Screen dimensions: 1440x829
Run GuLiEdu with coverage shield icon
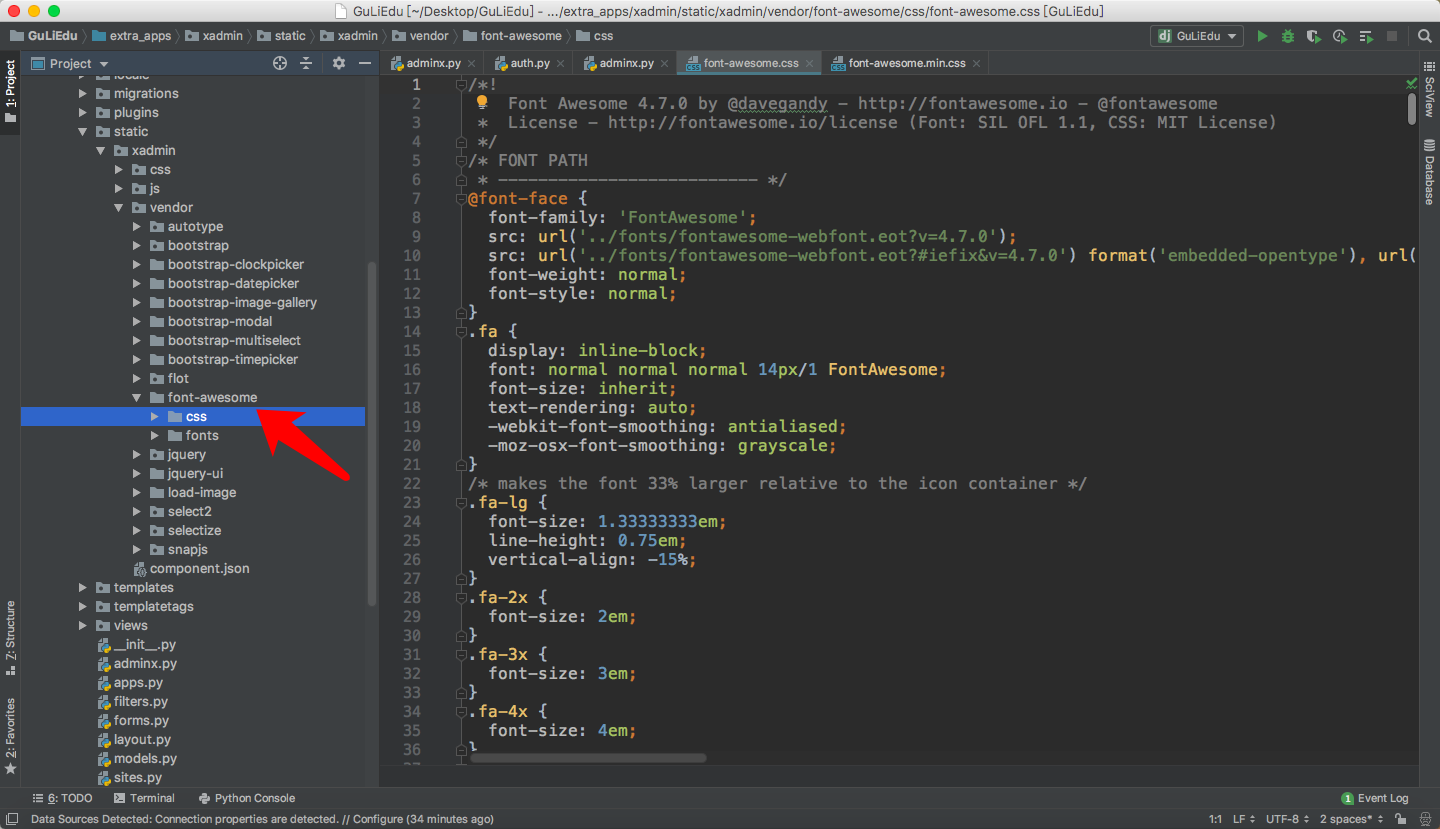(x=1314, y=36)
